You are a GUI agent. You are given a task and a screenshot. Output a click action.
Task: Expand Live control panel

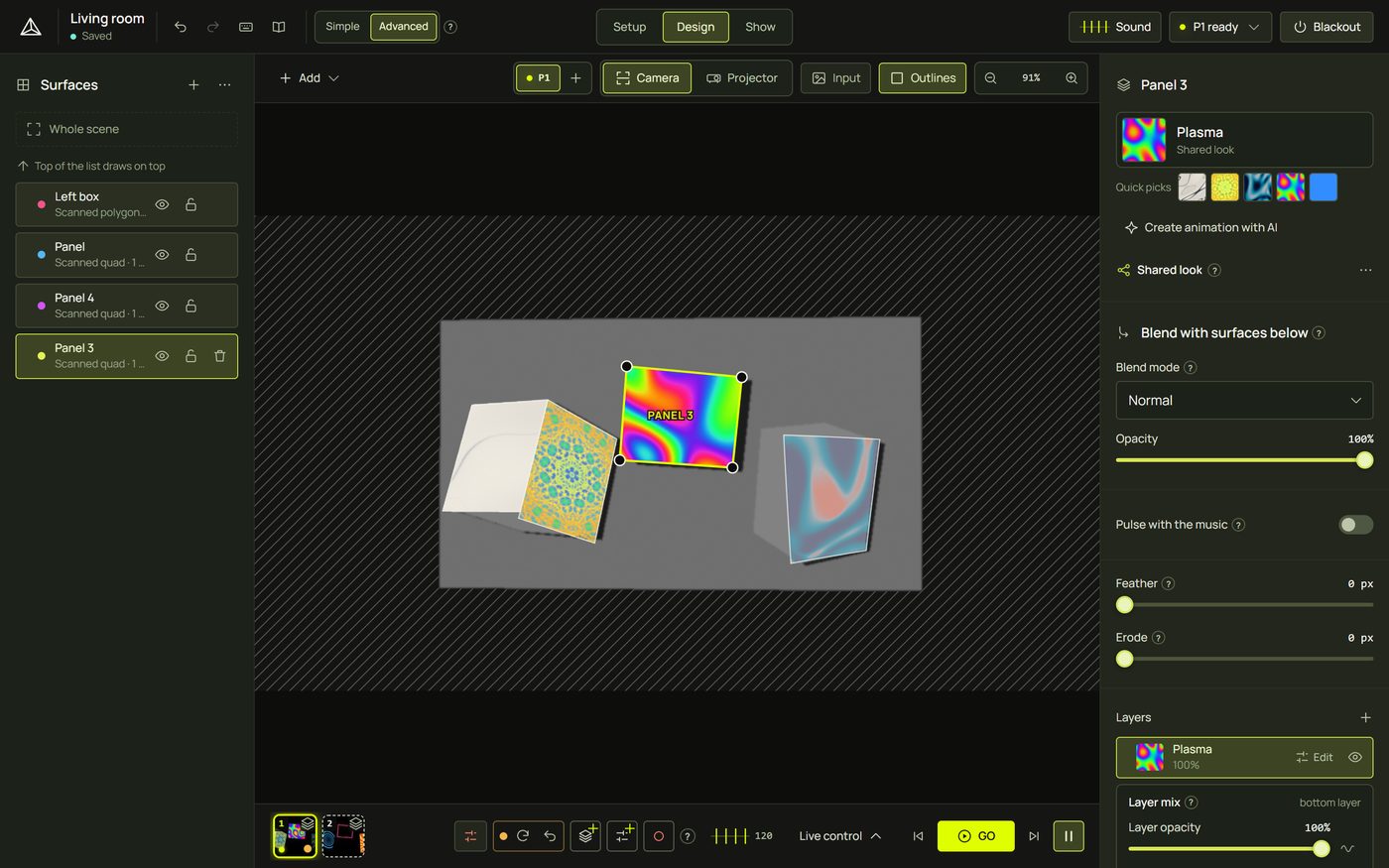pos(840,836)
